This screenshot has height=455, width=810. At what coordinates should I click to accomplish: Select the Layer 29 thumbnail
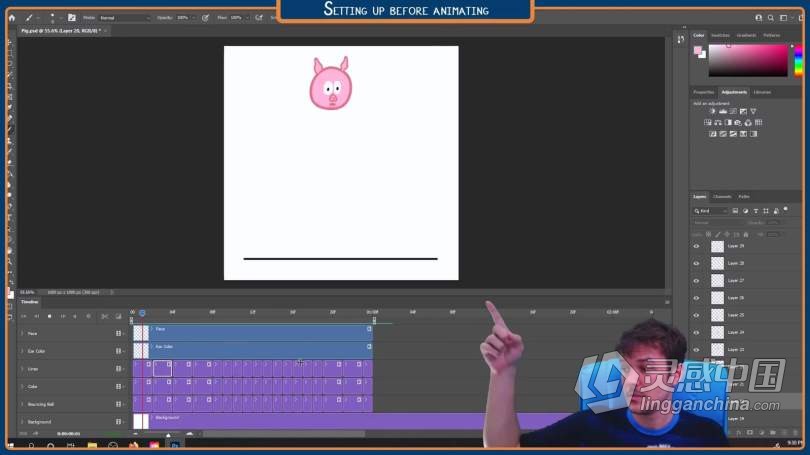click(x=718, y=246)
